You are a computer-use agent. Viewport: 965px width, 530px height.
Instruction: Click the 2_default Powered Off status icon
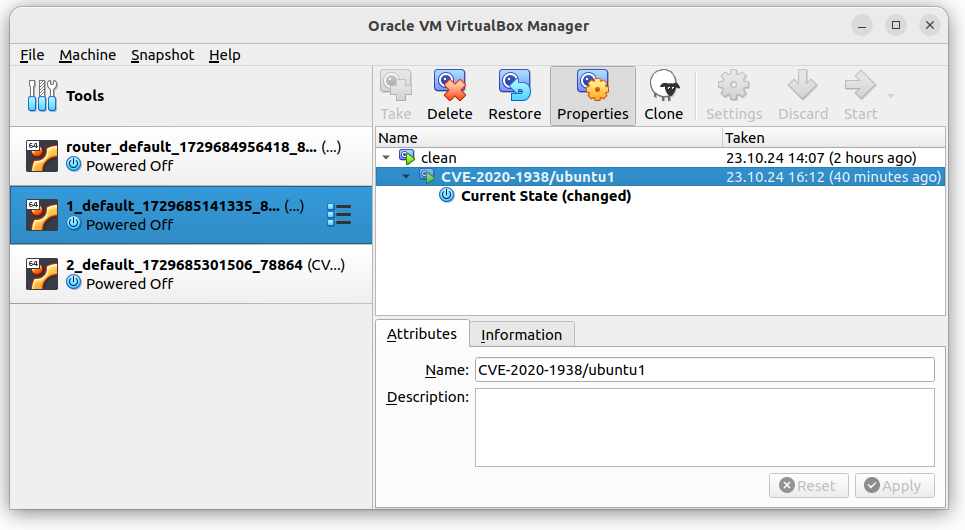74,283
